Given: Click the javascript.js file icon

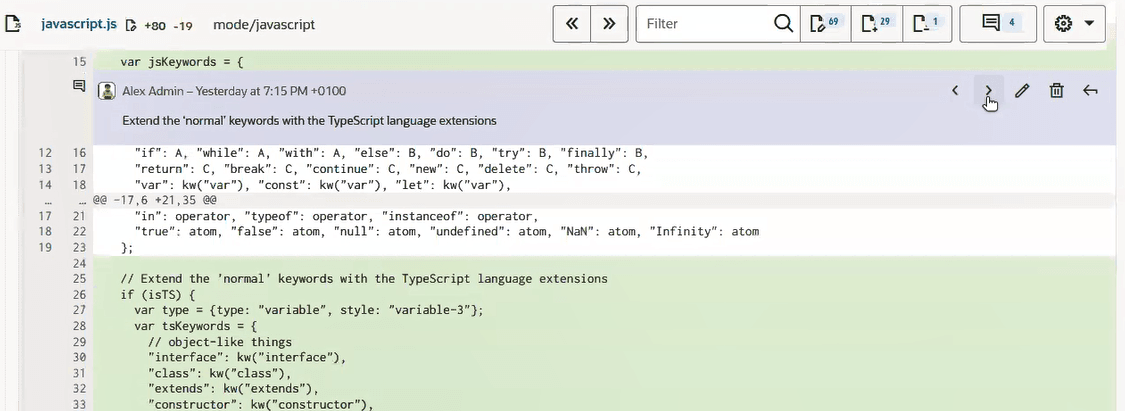Looking at the screenshot, I should click(x=13, y=24).
